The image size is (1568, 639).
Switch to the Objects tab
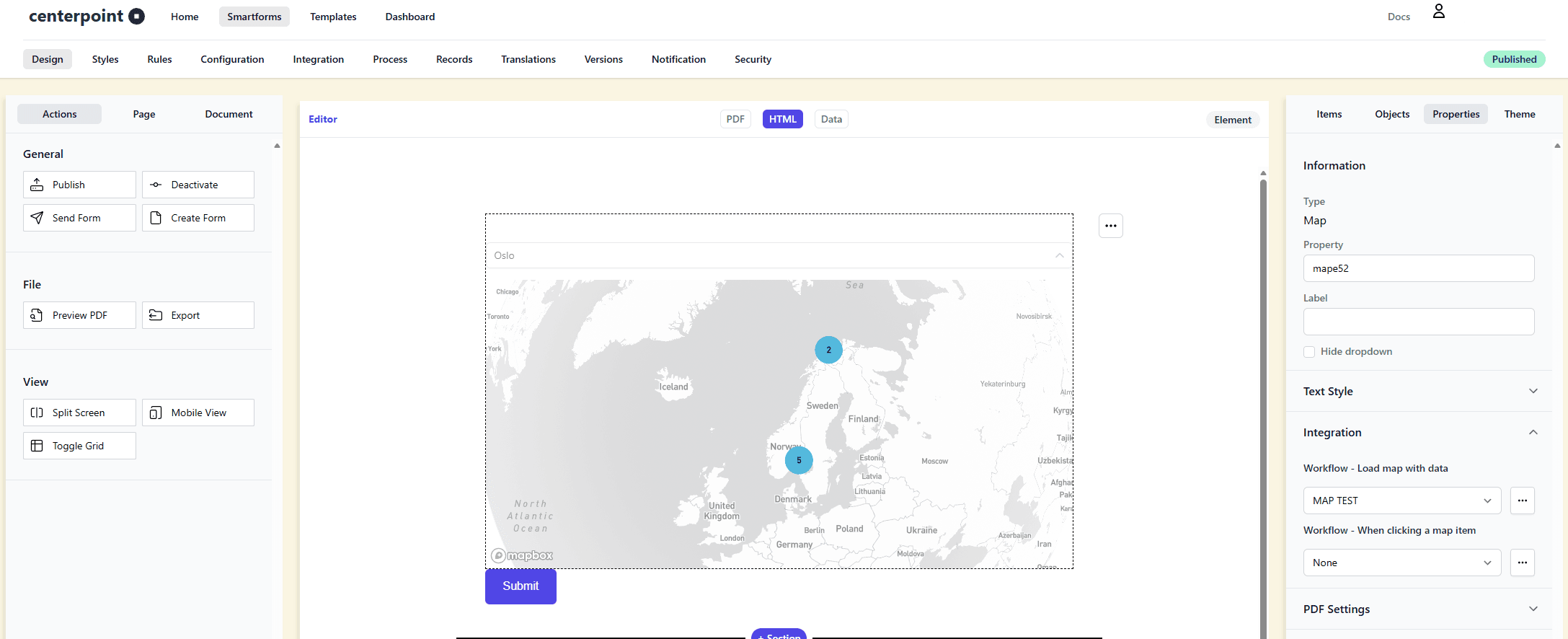coord(1392,114)
